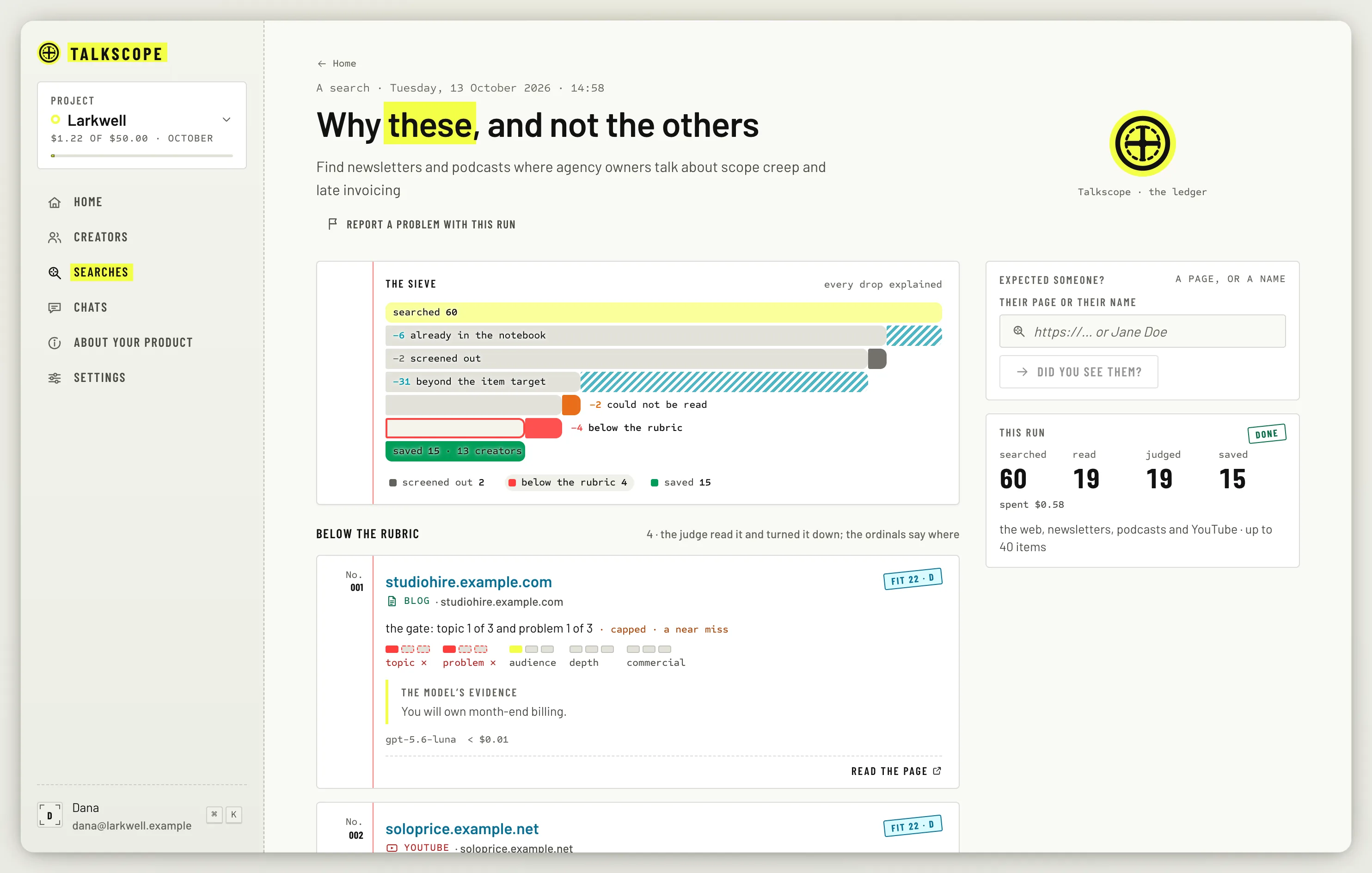Click the ⌘ K command shortcut keys
Viewport: 1372px width, 873px height.
click(x=224, y=814)
